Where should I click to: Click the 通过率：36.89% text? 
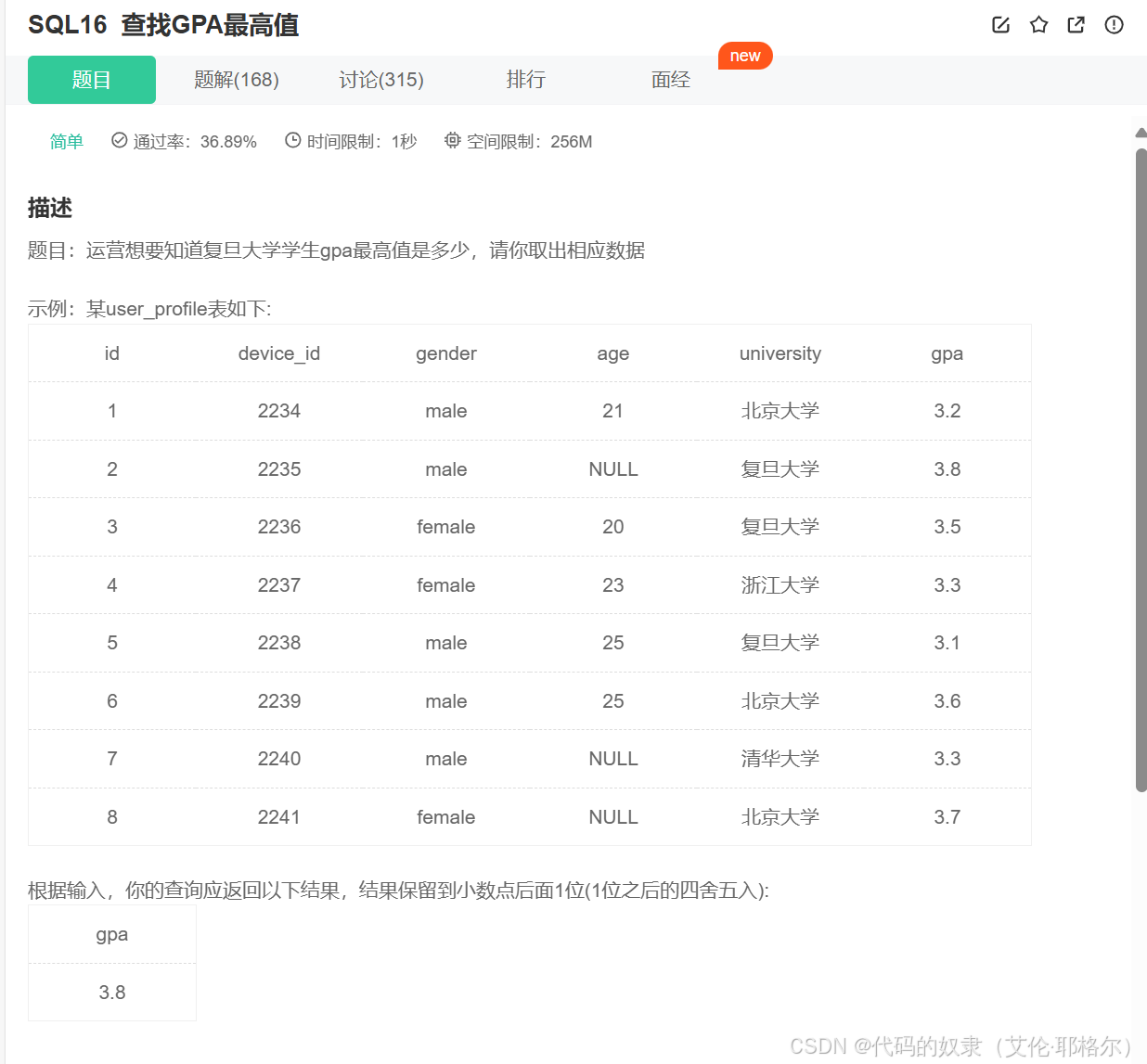[x=195, y=142]
